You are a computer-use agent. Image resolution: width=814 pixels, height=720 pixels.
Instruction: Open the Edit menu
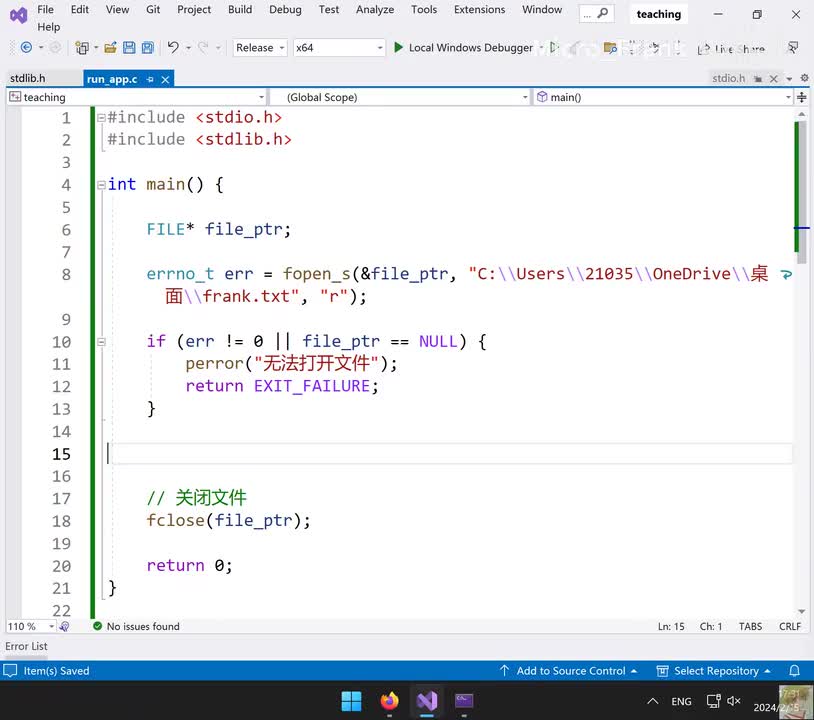click(79, 9)
